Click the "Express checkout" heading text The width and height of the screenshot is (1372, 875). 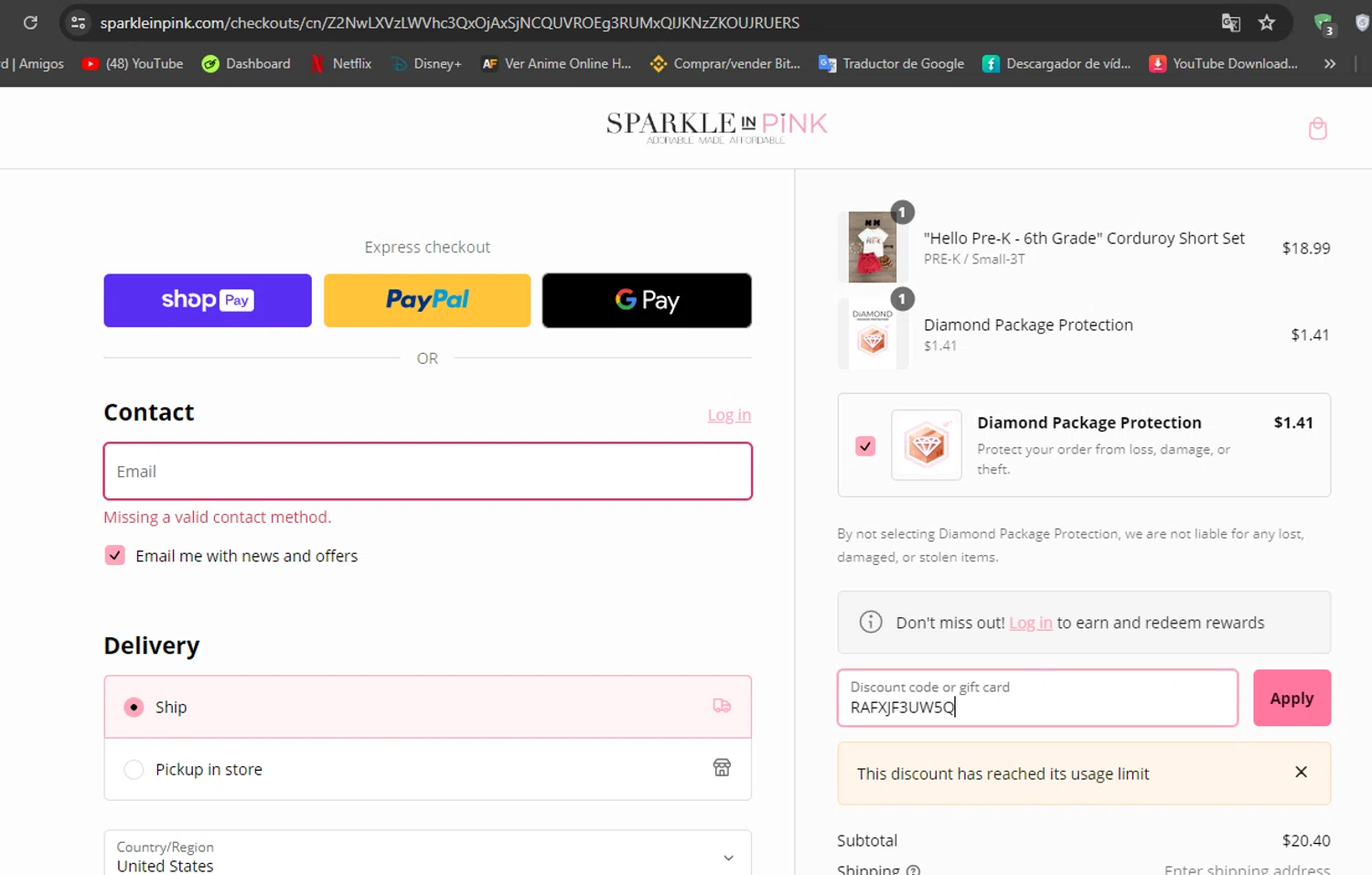(427, 247)
